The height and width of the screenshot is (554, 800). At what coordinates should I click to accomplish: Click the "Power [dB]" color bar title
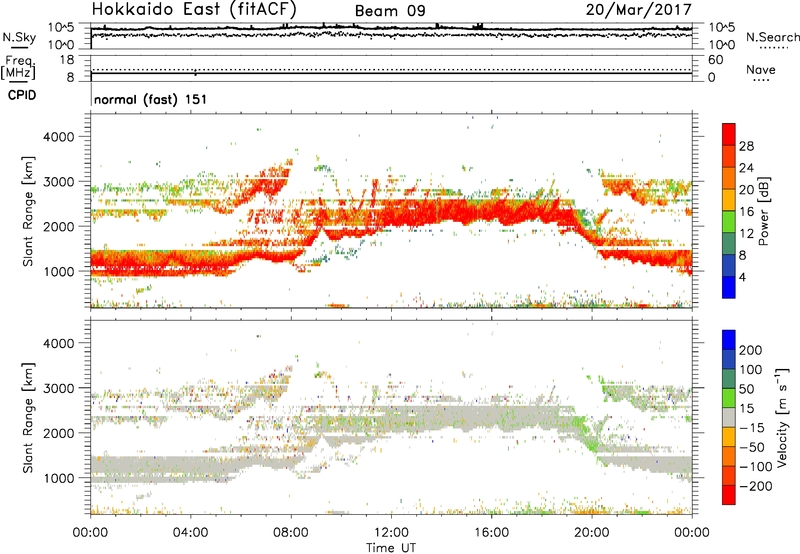tap(764, 211)
